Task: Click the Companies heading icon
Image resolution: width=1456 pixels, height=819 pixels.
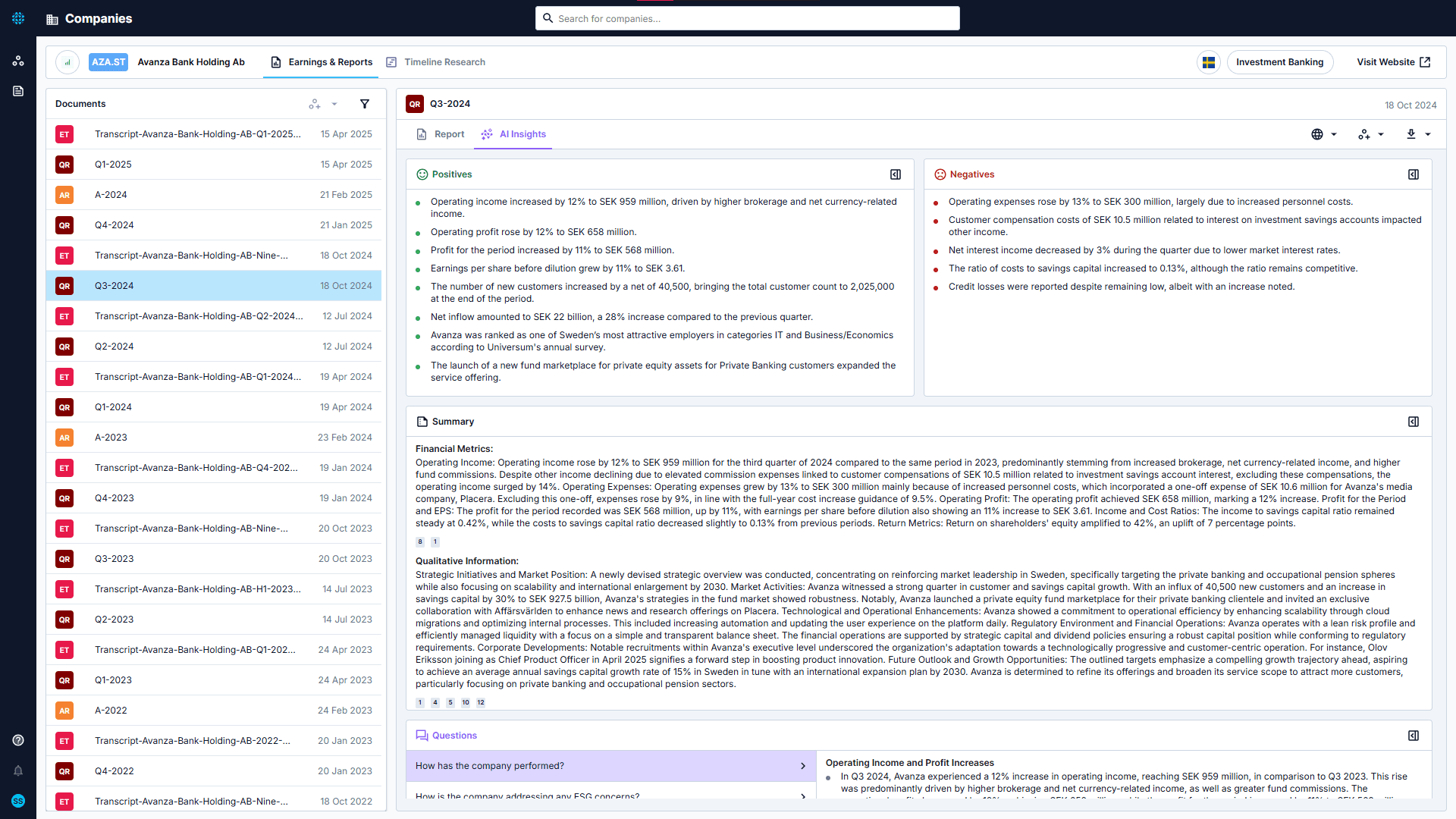Action: pyautogui.click(x=52, y=19)
